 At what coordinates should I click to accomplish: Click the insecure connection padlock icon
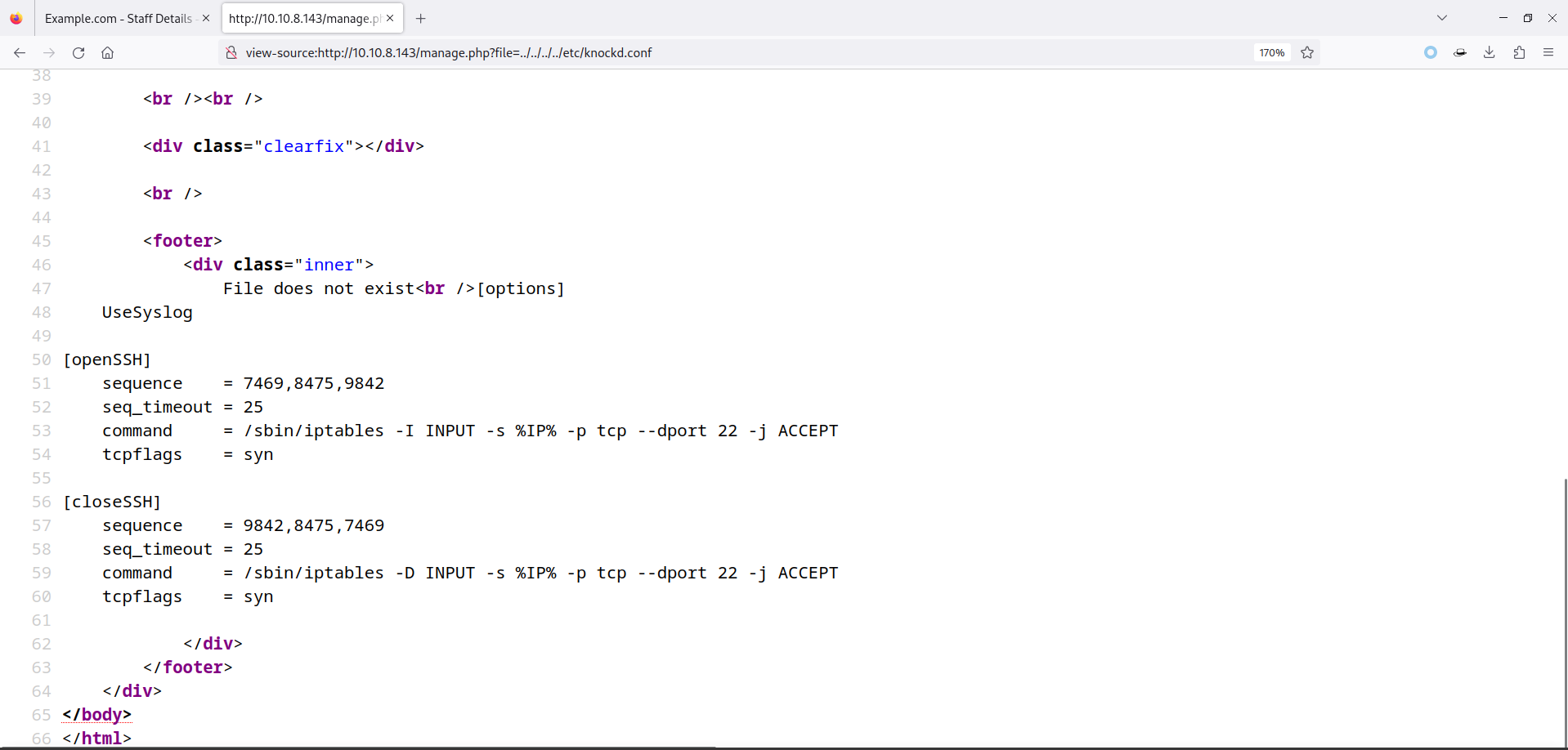point(231,52)
